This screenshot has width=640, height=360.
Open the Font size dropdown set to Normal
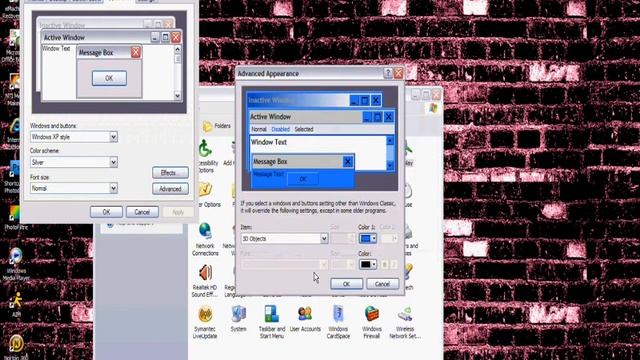[74, 188]
